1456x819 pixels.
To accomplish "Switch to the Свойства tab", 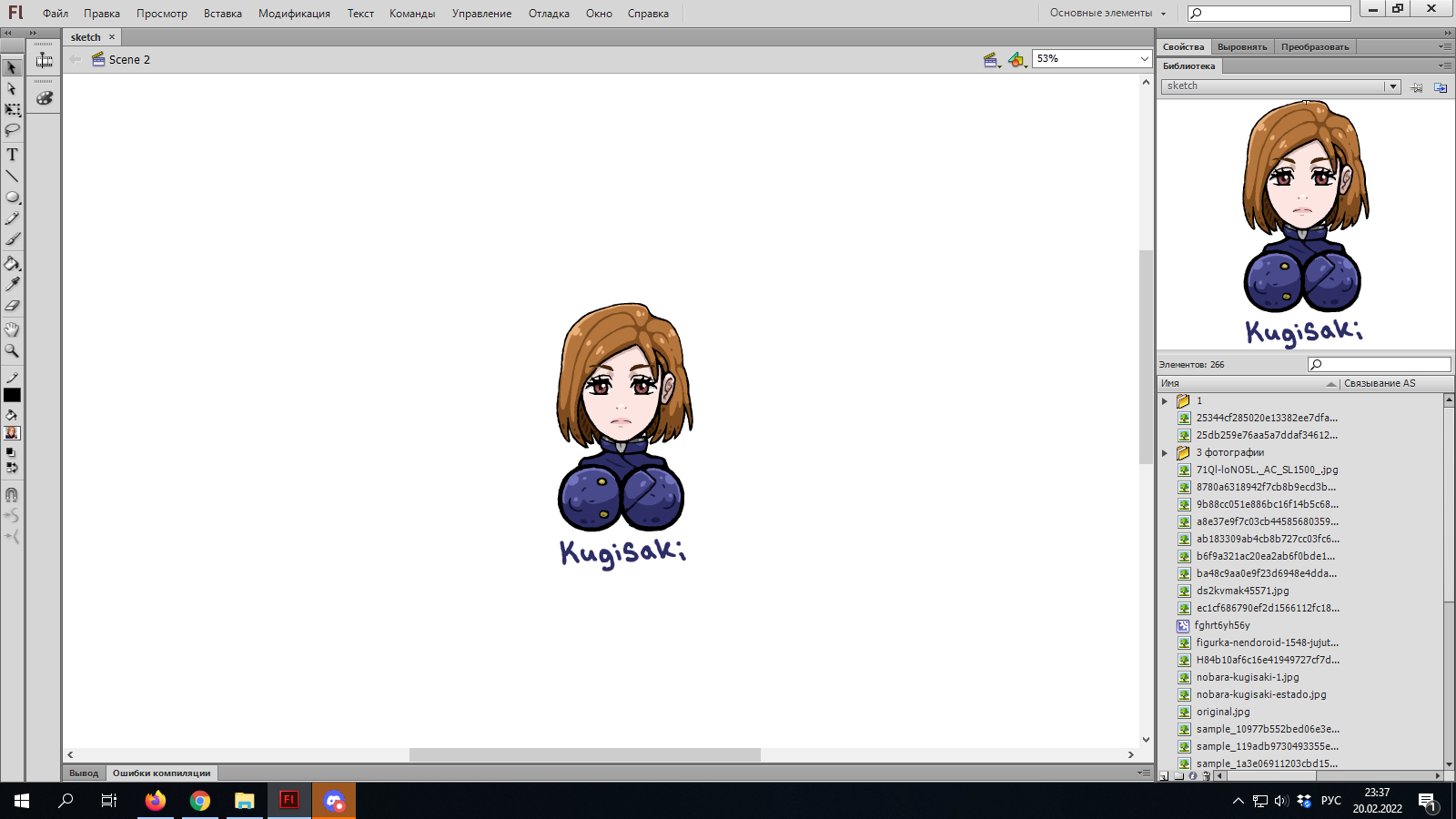I will (1183, 46).
